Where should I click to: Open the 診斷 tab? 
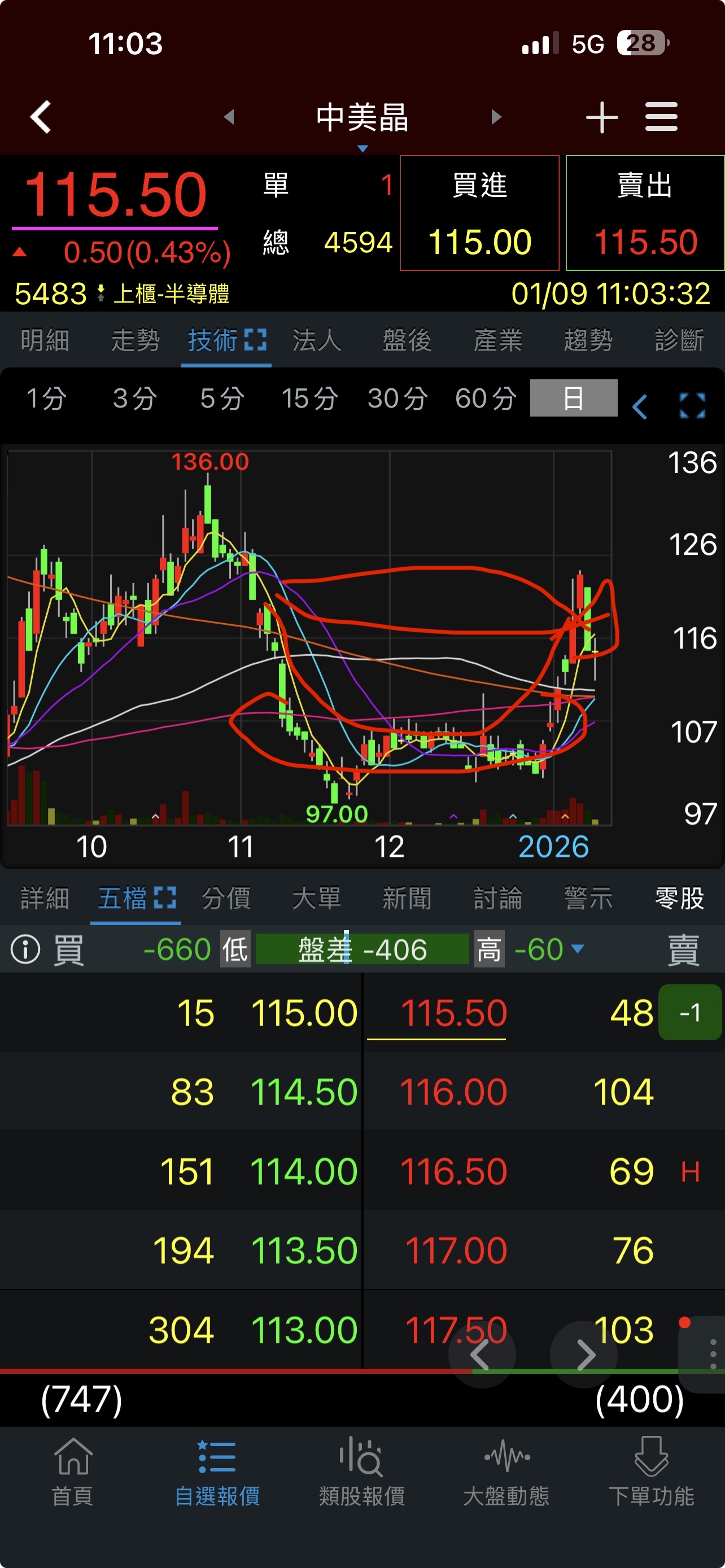(679, 340)
